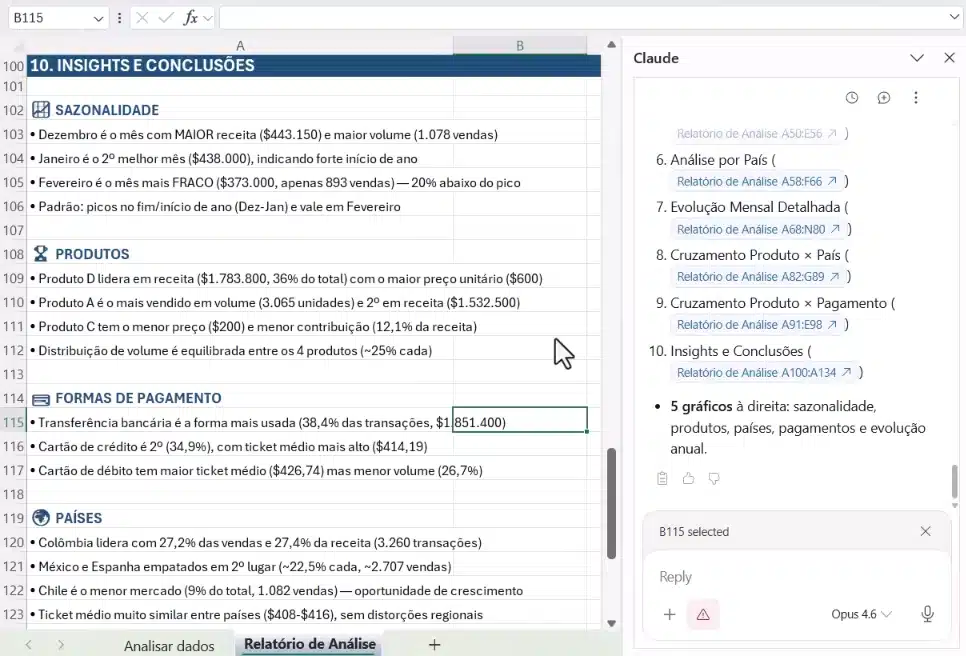Click the SAZONALIDADE chart icon
The width and height of the screenshot is (966, 656).
tap(41, 110)
